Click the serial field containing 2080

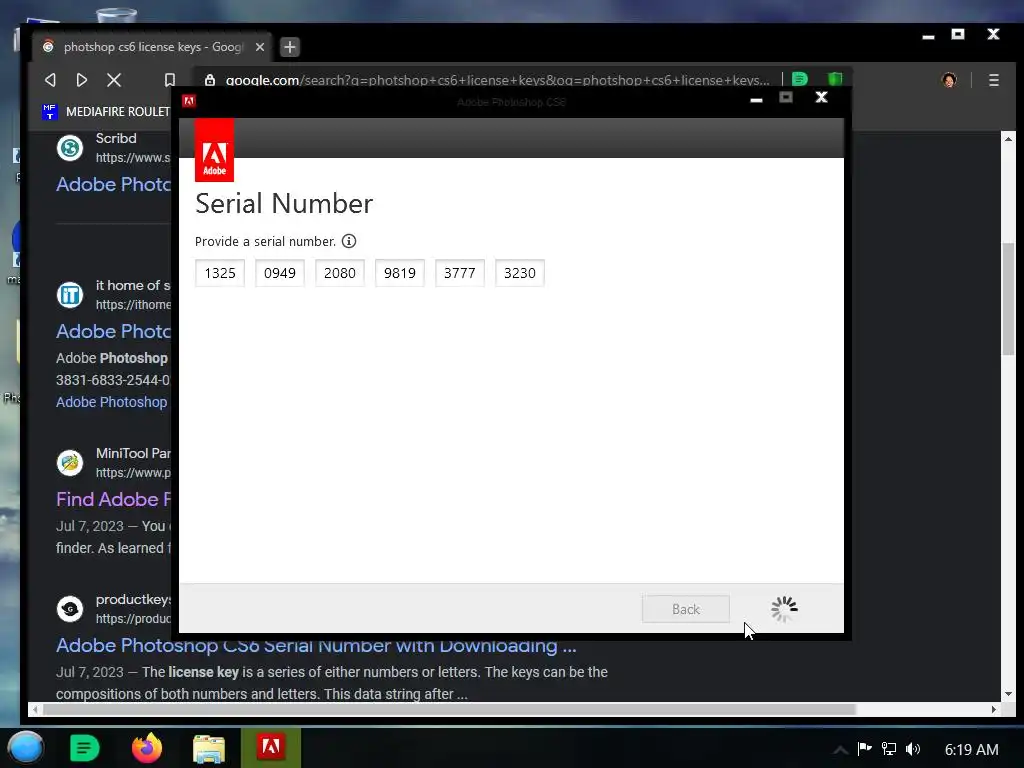340,273
